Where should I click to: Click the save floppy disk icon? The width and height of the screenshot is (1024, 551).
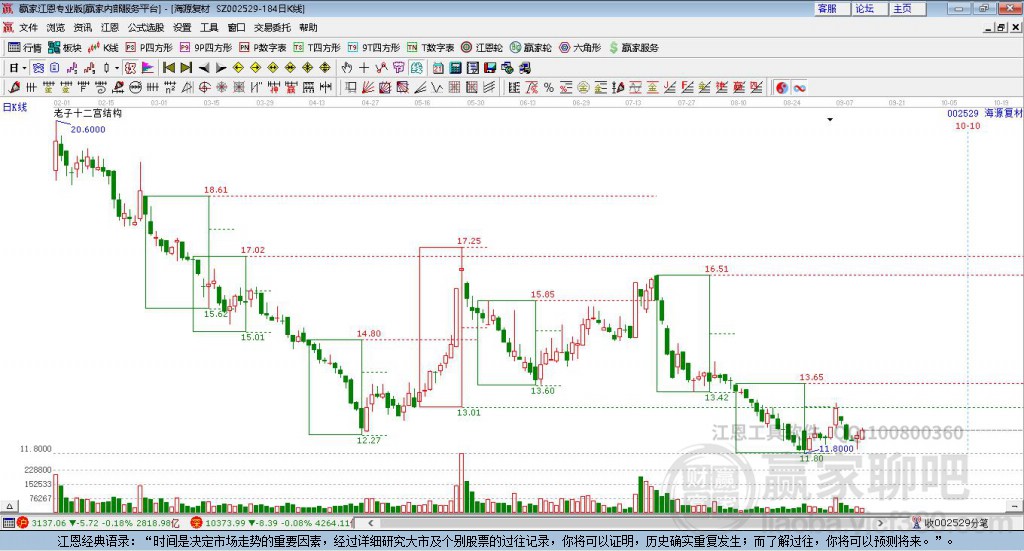point(490,68)
